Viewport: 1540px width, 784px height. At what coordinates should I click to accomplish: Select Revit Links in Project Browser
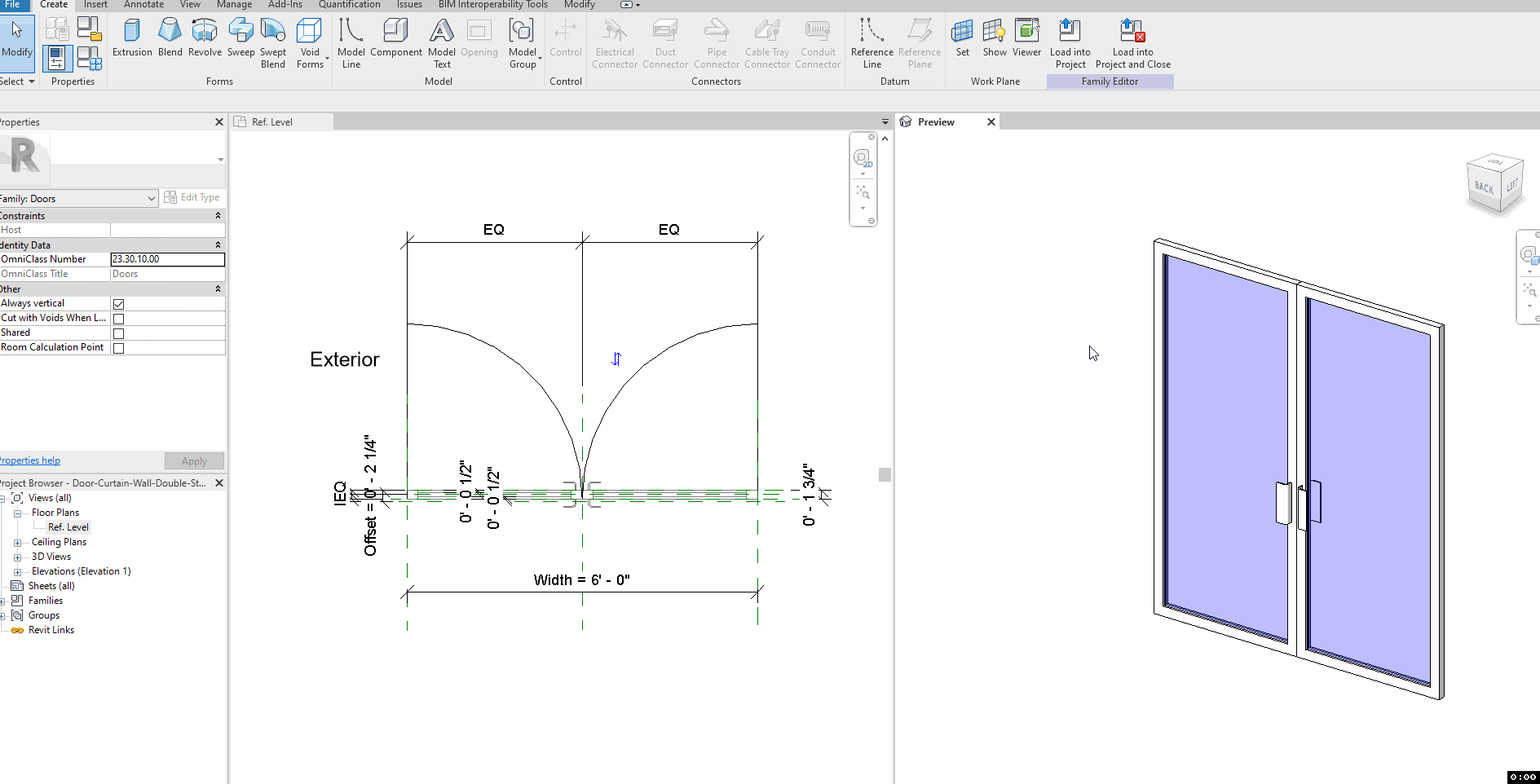click(x=51, y=630)
